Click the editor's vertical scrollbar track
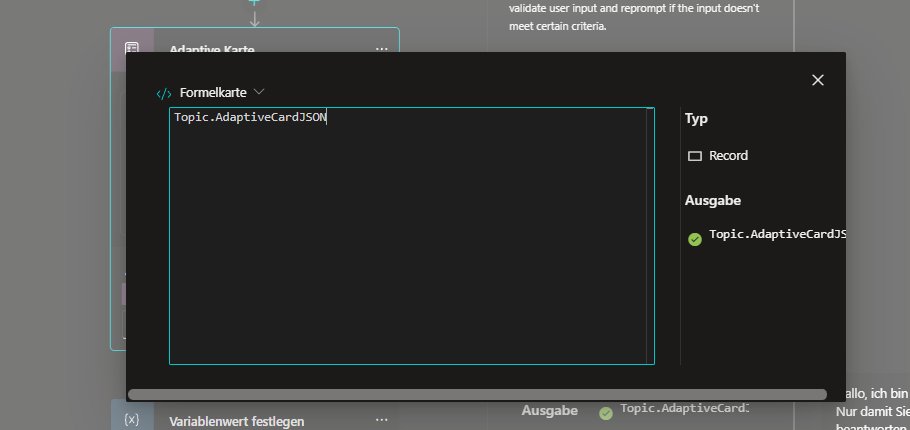The height and width of the screenshot is (430, 910). pyautogui.click(x=650, y=236)
